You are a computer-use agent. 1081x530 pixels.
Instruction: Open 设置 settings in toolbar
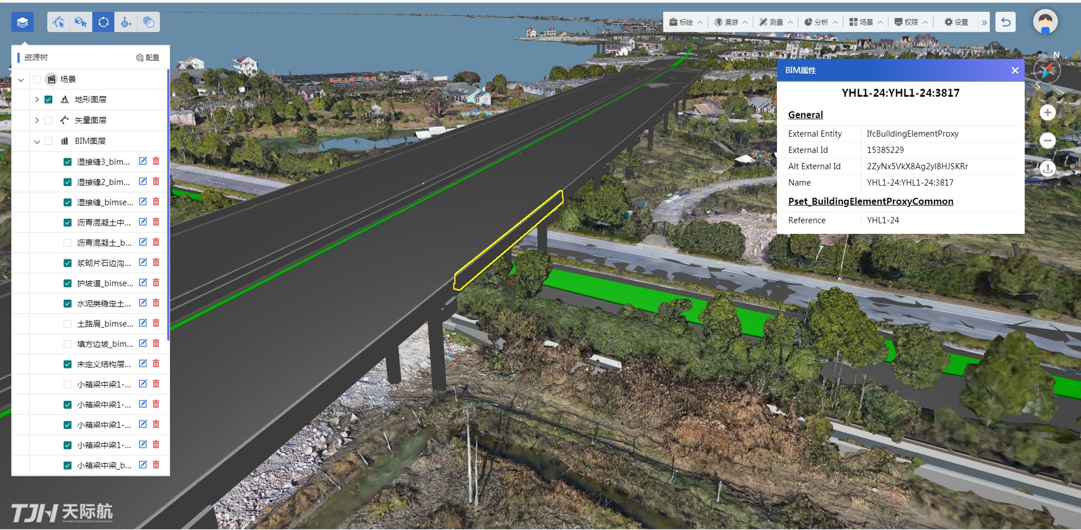point(957,22)
